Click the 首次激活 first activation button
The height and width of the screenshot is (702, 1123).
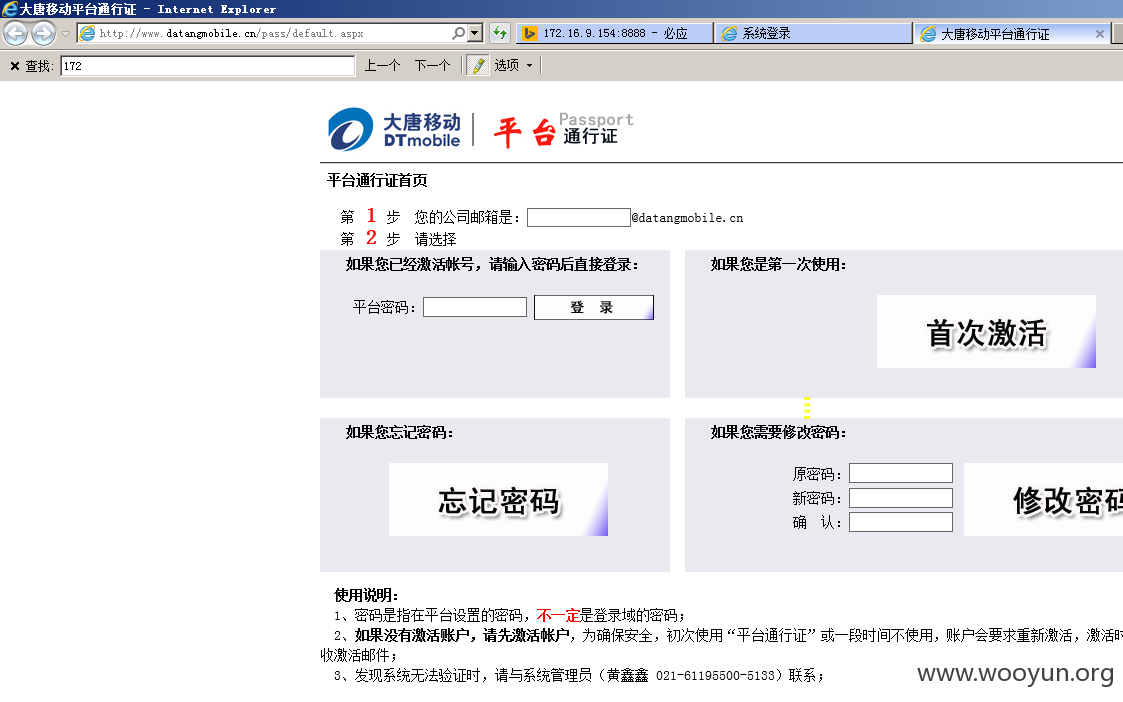click(986, 332)
